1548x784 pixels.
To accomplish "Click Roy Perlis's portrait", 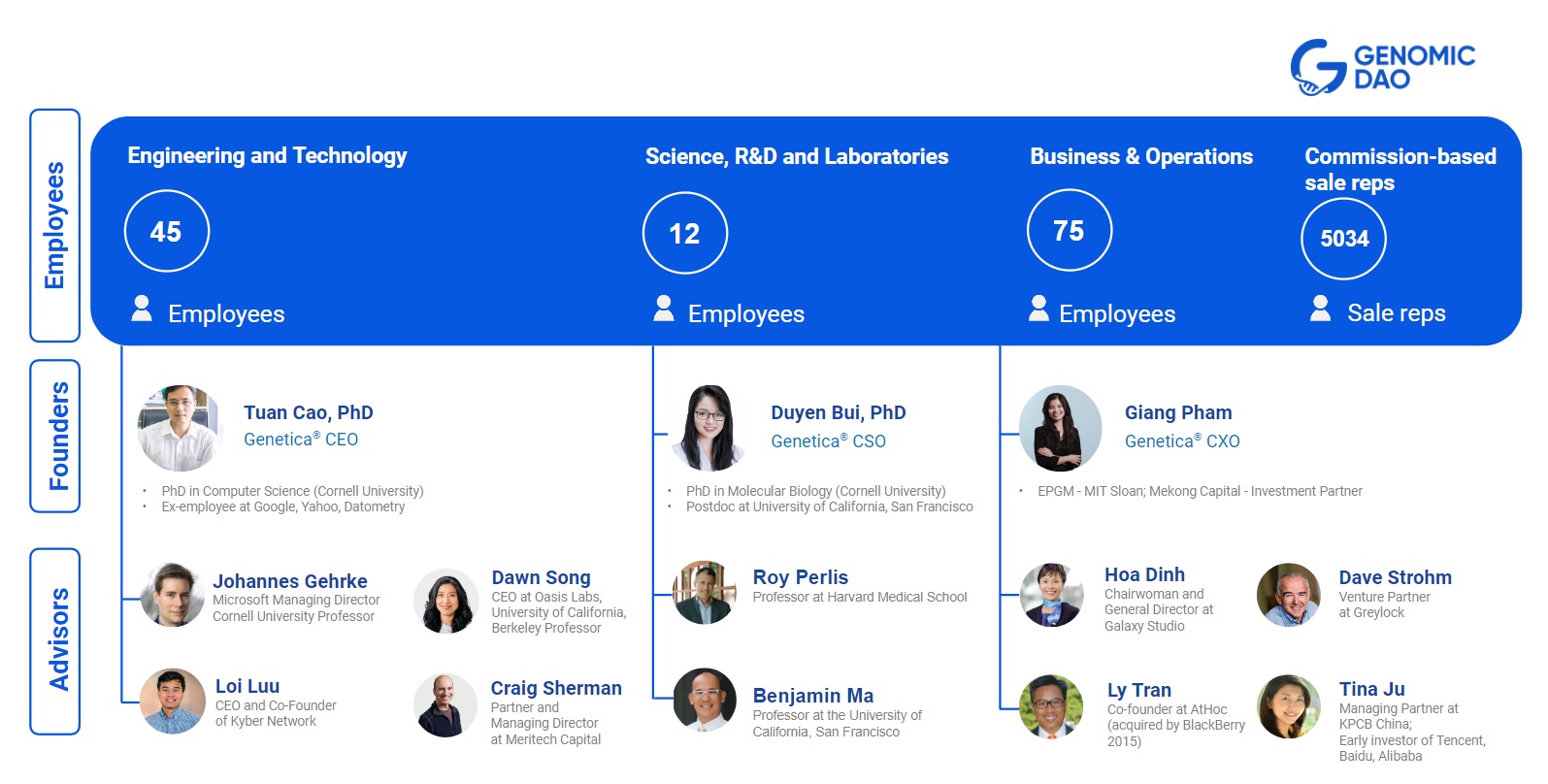I will [x=705, y=592].
